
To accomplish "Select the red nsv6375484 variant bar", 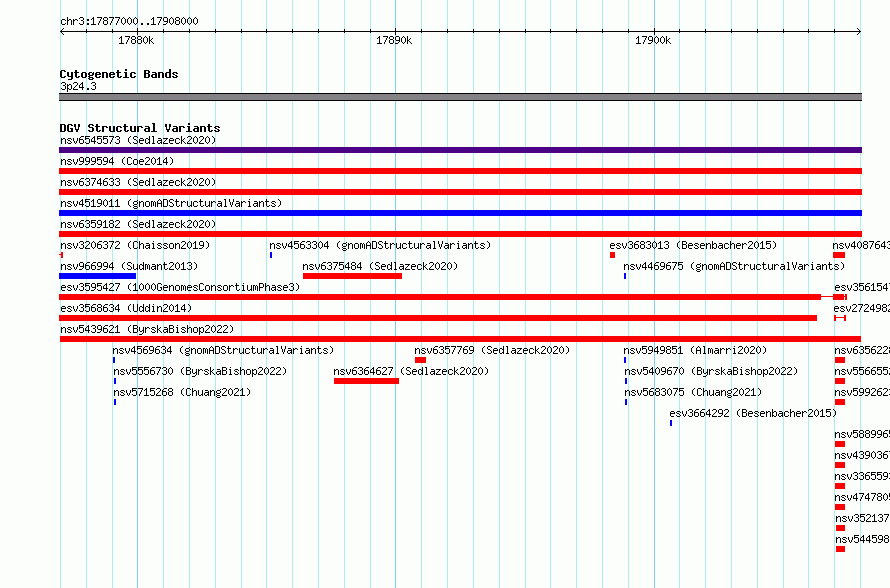I will 352,276.
